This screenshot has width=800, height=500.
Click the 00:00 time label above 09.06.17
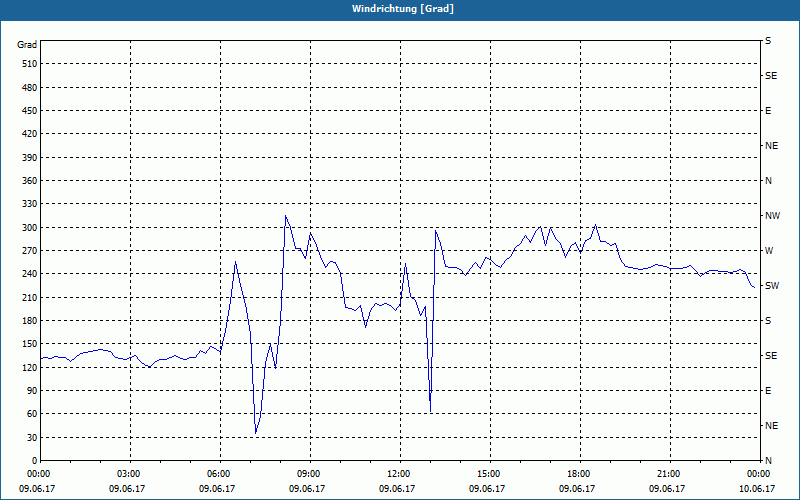coord(38,473)
